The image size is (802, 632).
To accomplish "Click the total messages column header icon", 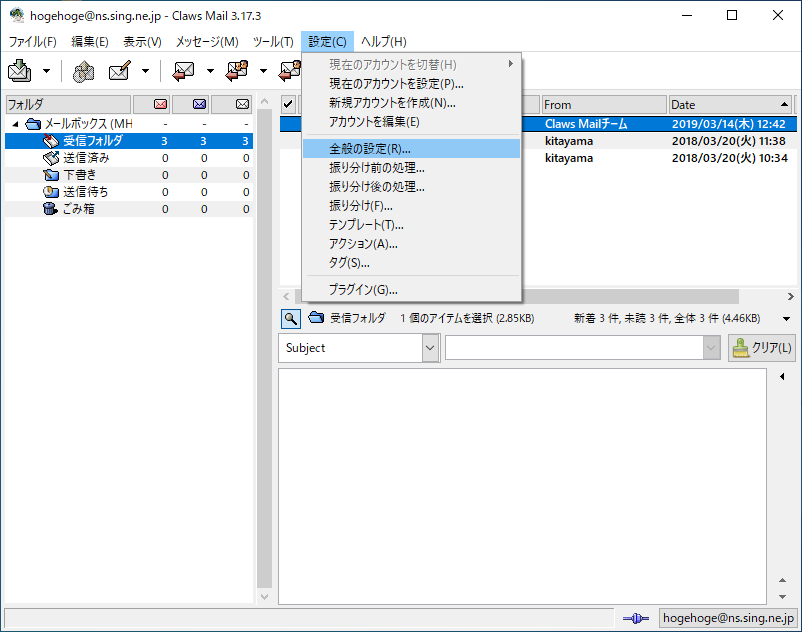I will [x=242, y=104].
